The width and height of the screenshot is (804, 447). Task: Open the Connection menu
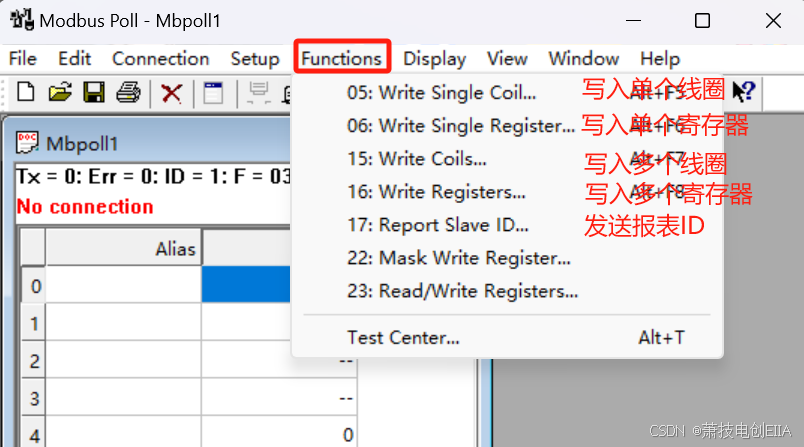coord(160,58)
